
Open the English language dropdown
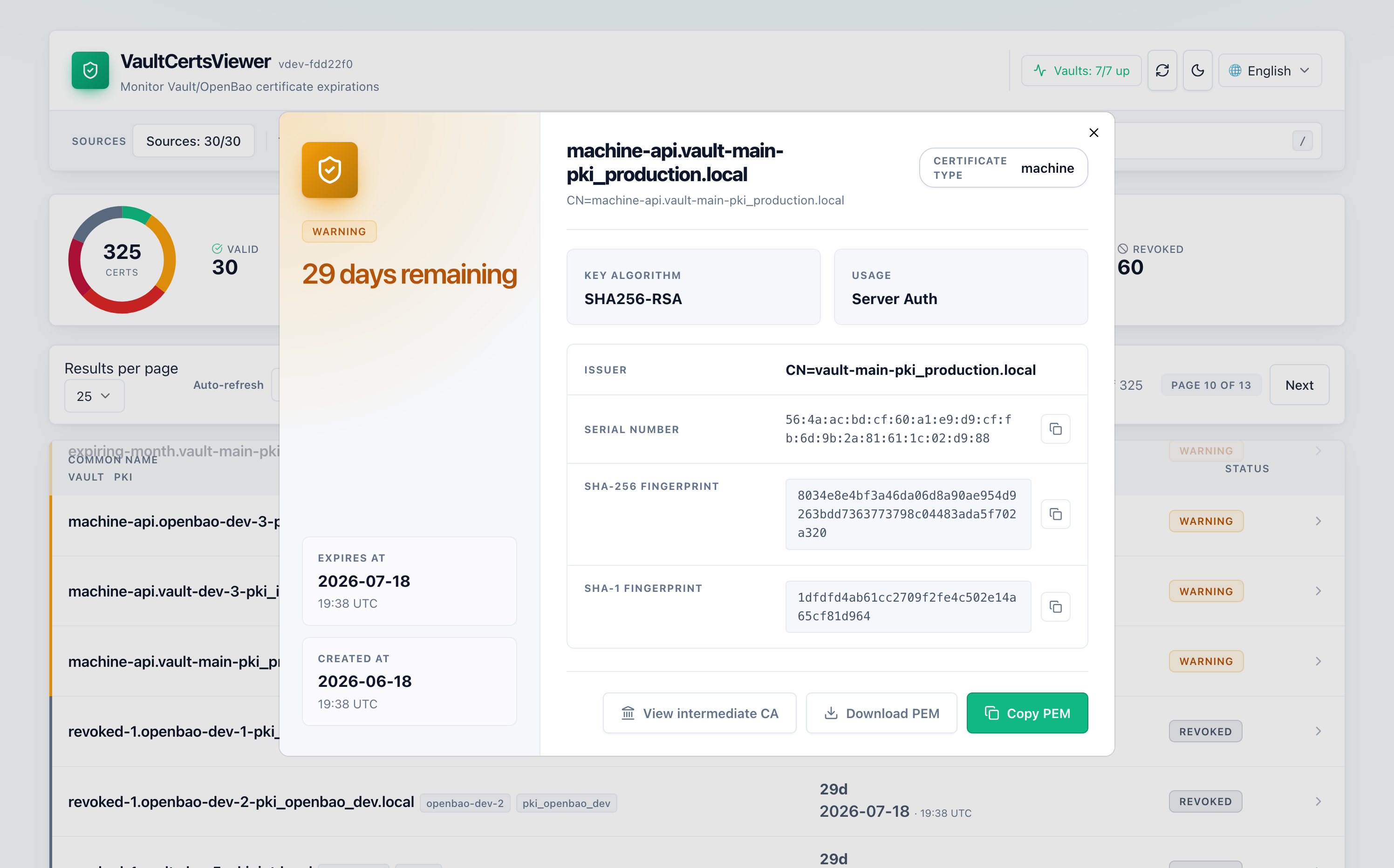(x=1270, y=71)
